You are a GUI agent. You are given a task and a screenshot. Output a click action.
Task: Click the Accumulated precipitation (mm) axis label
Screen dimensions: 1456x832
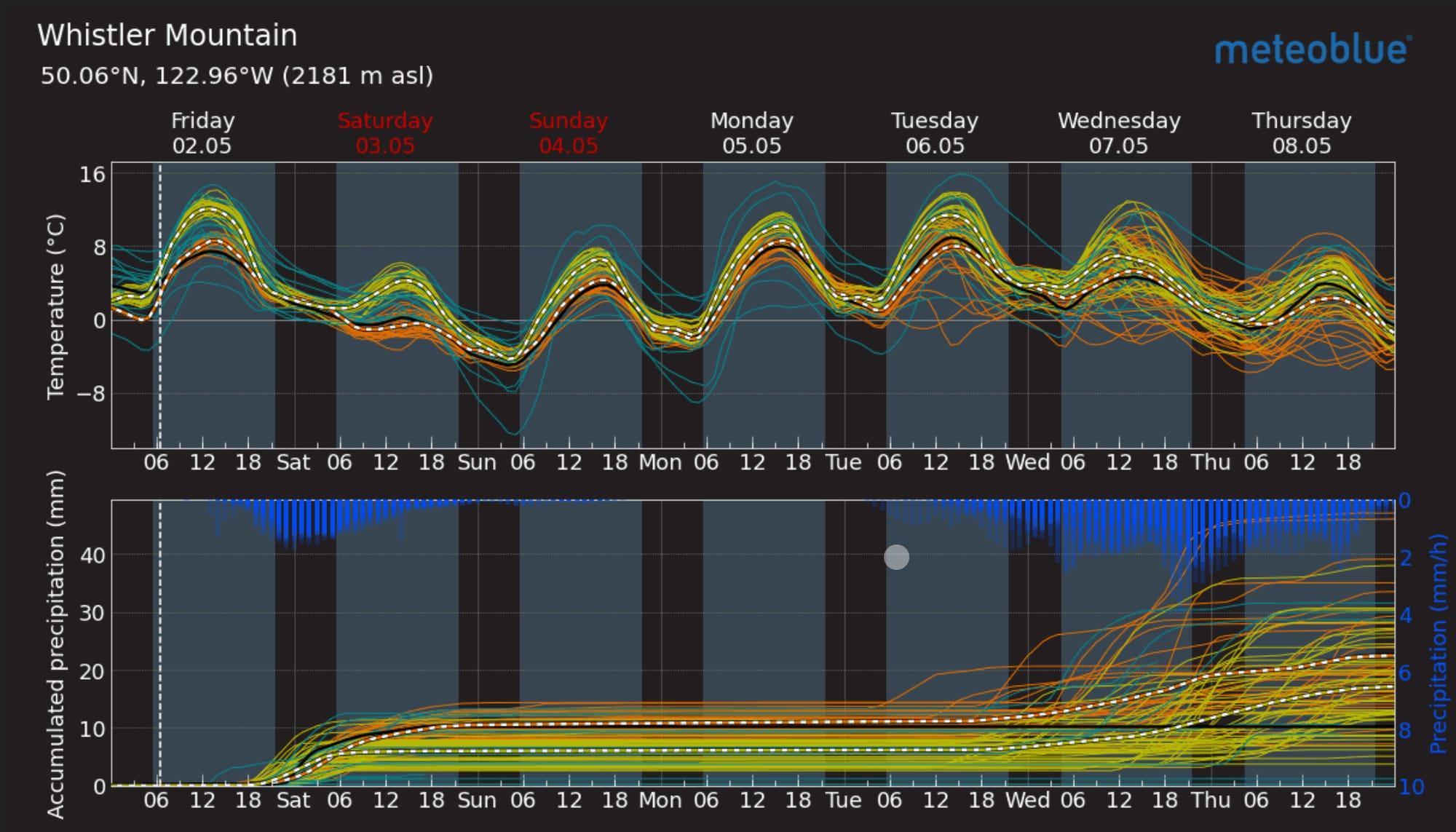pyautogui.click(x=56, y=644)
